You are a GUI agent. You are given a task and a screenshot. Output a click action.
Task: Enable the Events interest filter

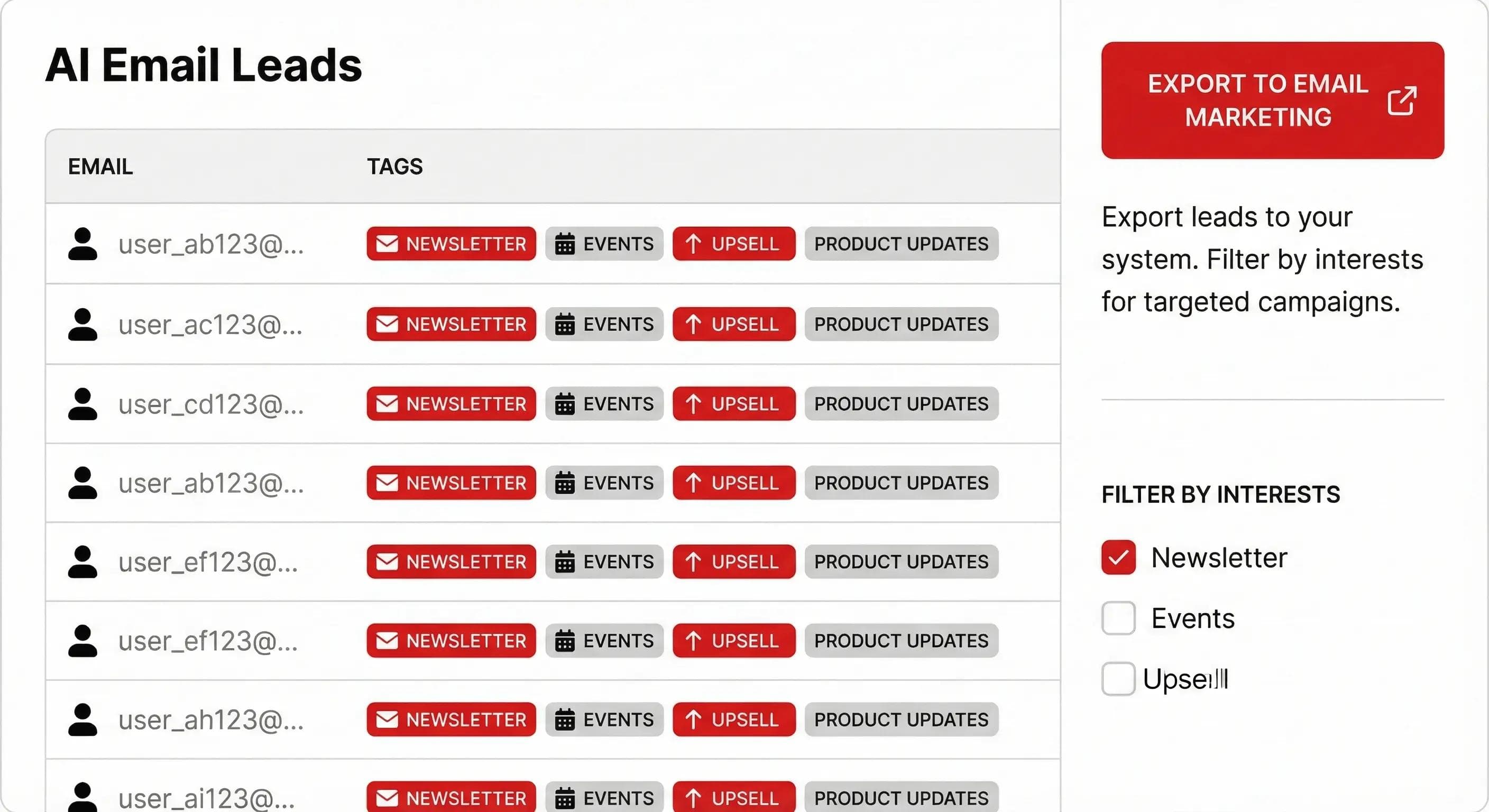[x=1118, y=618]
